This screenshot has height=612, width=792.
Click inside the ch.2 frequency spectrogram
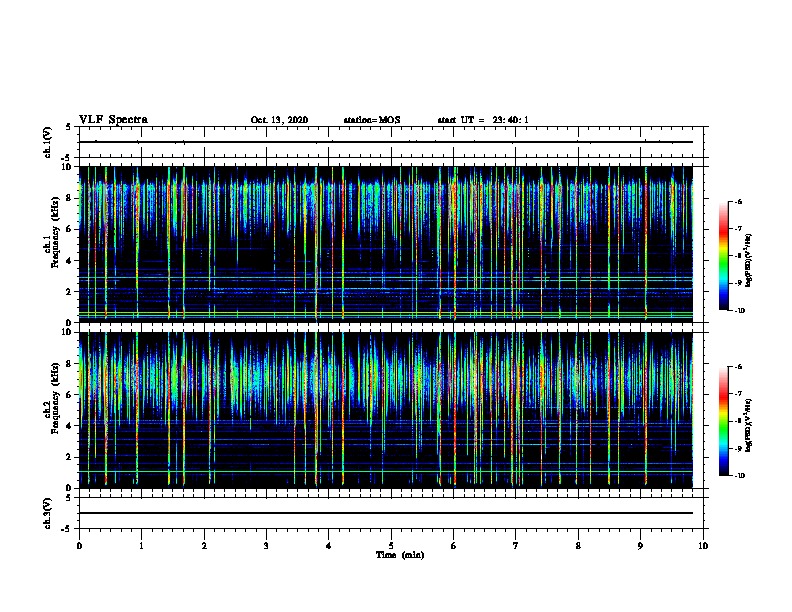click(386, 410)
